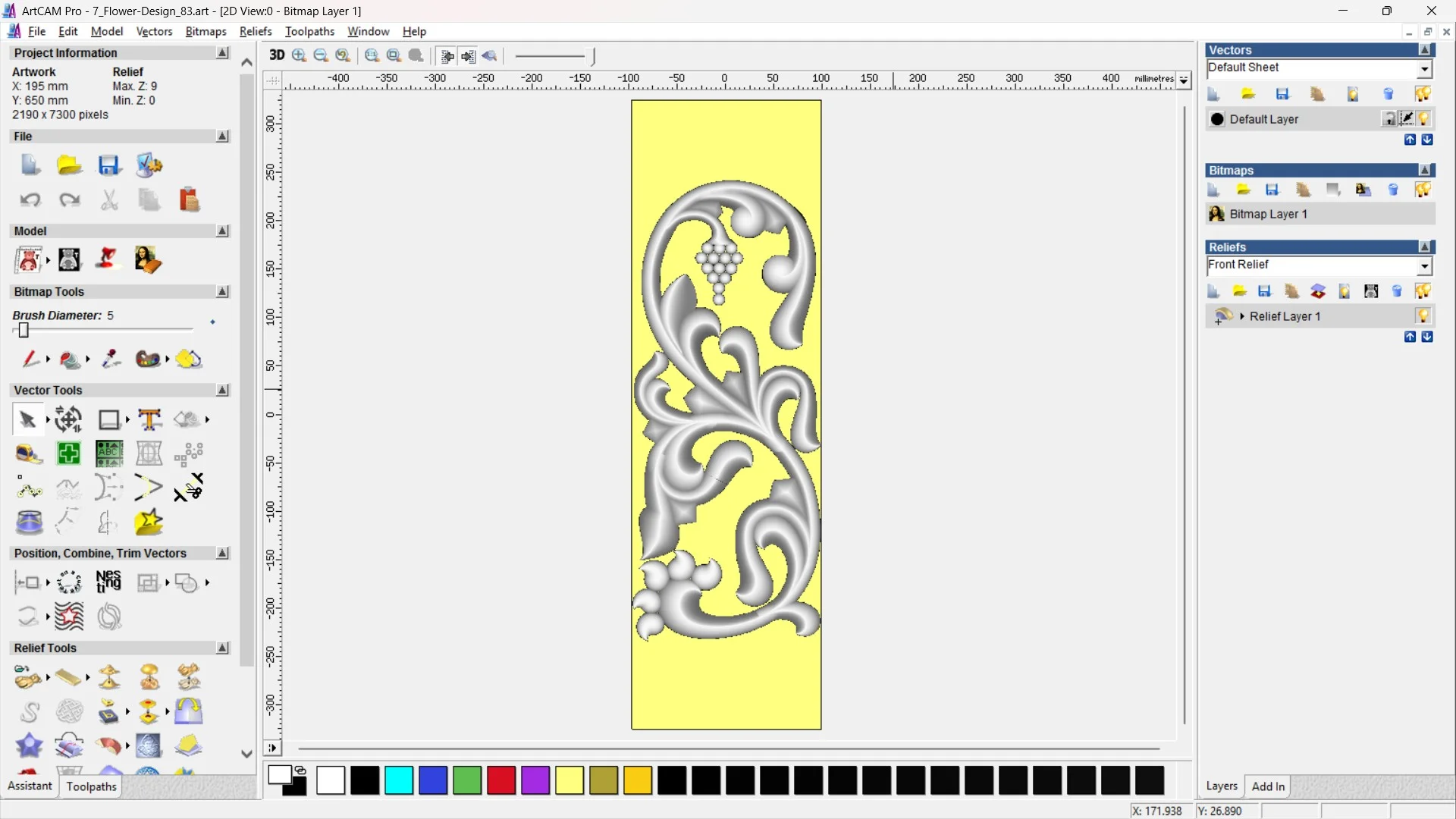Click the delete trash icon in the Bitmaps panel
Screen dimensions: 1456x819
[x=1394, y=190]
